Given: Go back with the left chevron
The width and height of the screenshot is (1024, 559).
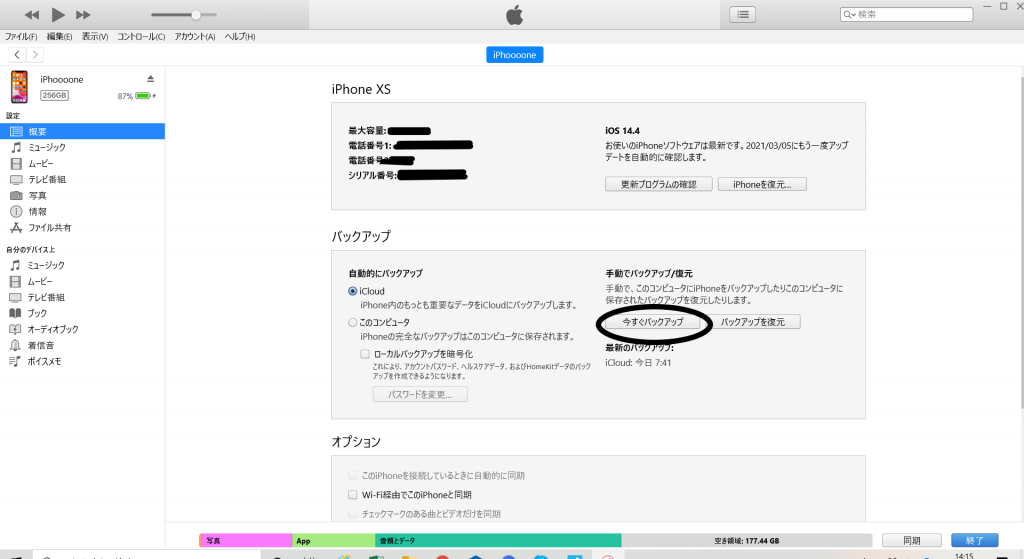Looking at the screenshot, I should coord(17,55).
